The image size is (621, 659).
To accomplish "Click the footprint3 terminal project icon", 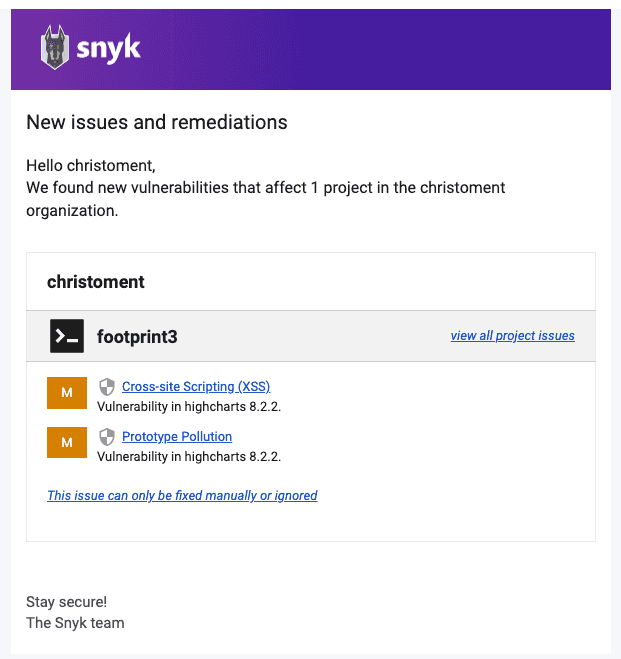I will point(67,336).
